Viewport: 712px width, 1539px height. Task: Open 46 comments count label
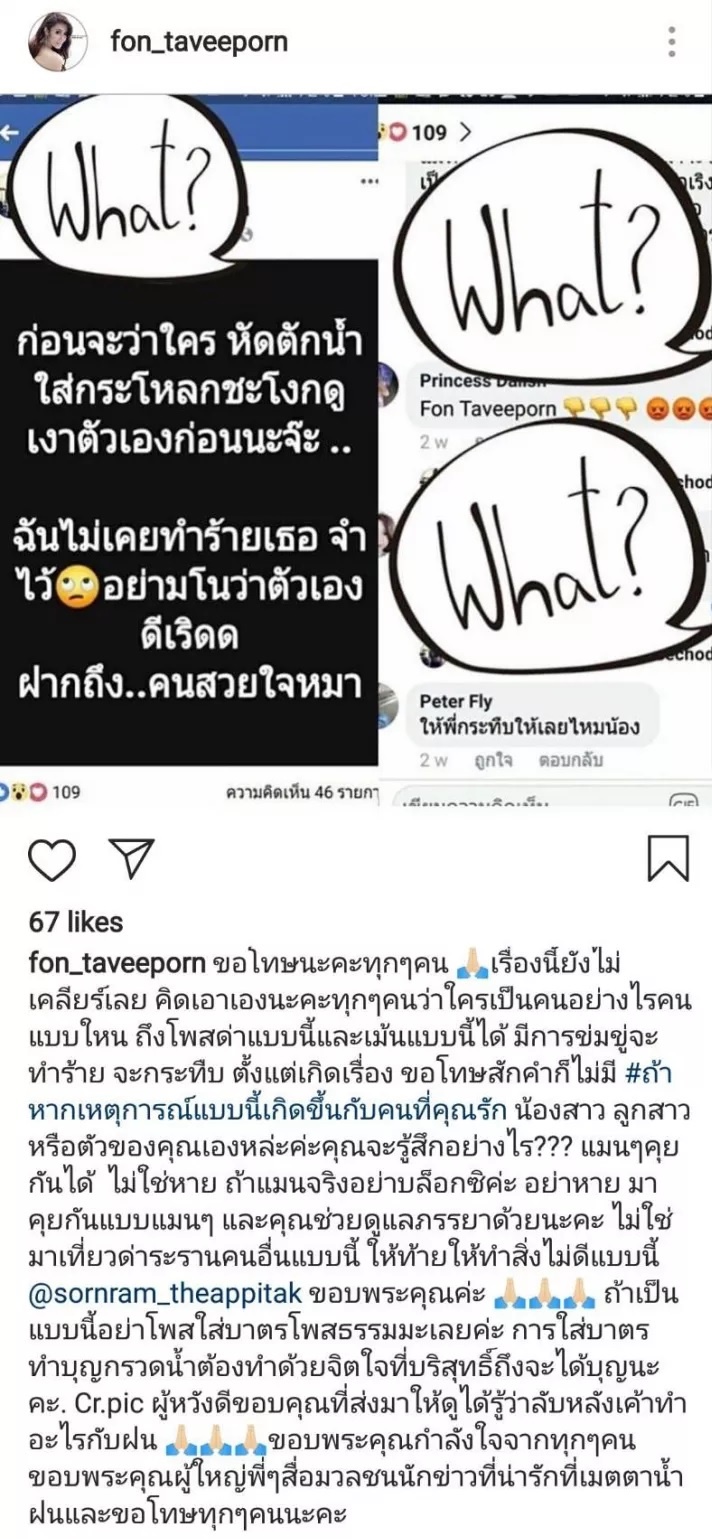[x=303, y=792]
